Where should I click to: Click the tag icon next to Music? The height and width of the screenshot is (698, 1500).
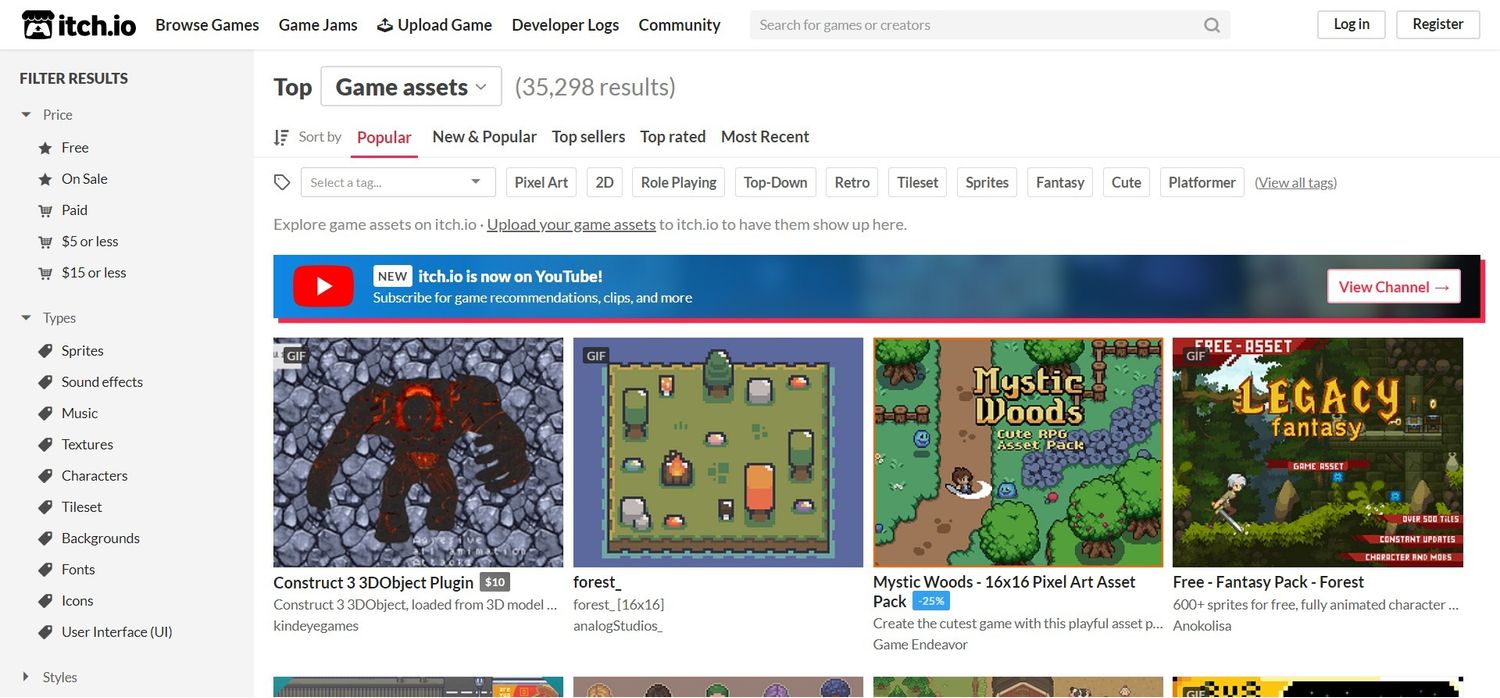point(45,413)
